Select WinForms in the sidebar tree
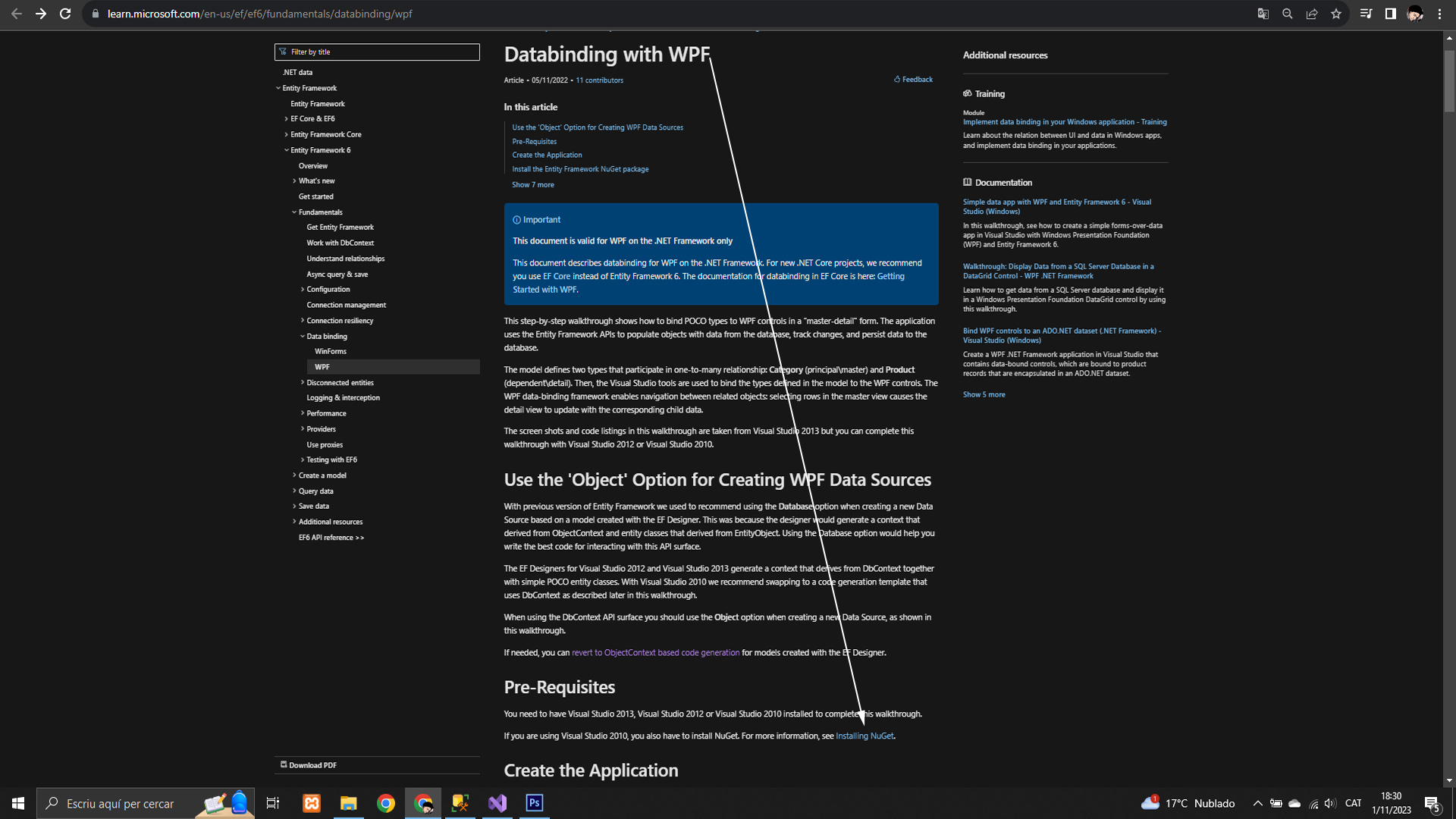Viewport: 1456px width, 819px height. click(x=331, y=352)
